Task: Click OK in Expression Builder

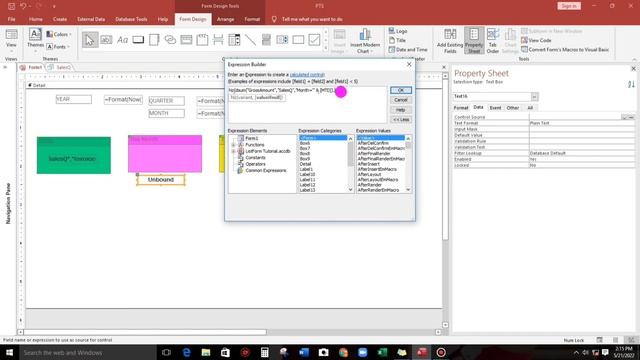Action: [400, 90]
